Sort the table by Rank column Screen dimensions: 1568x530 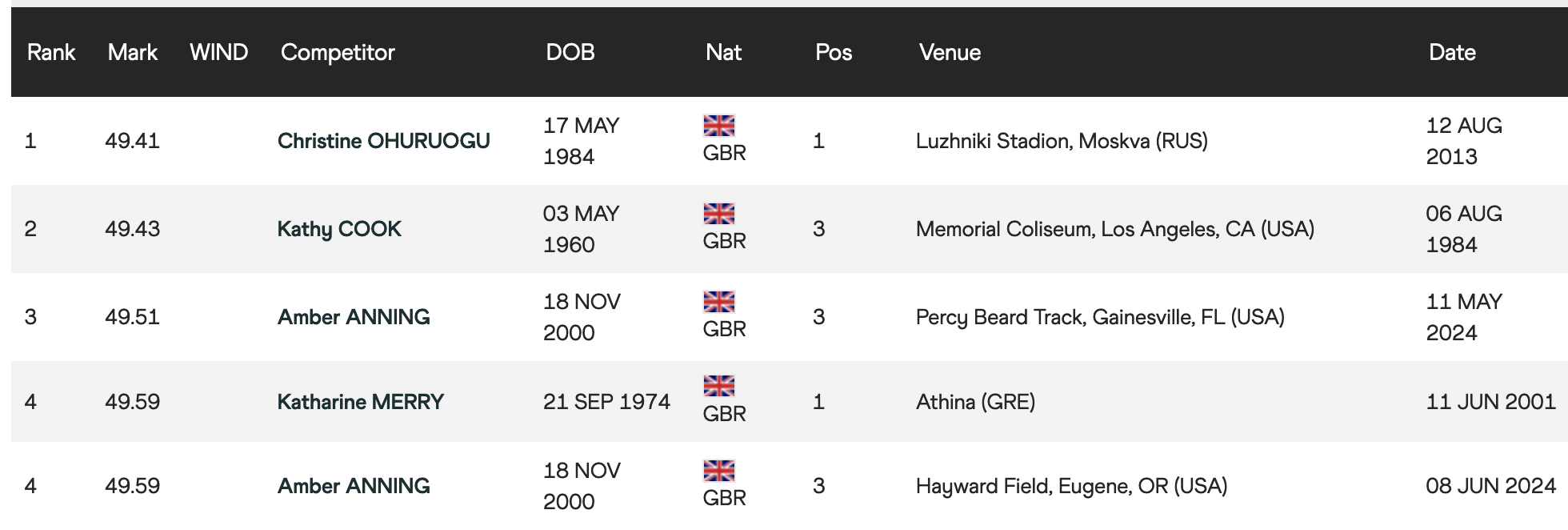tap(51, 53)
